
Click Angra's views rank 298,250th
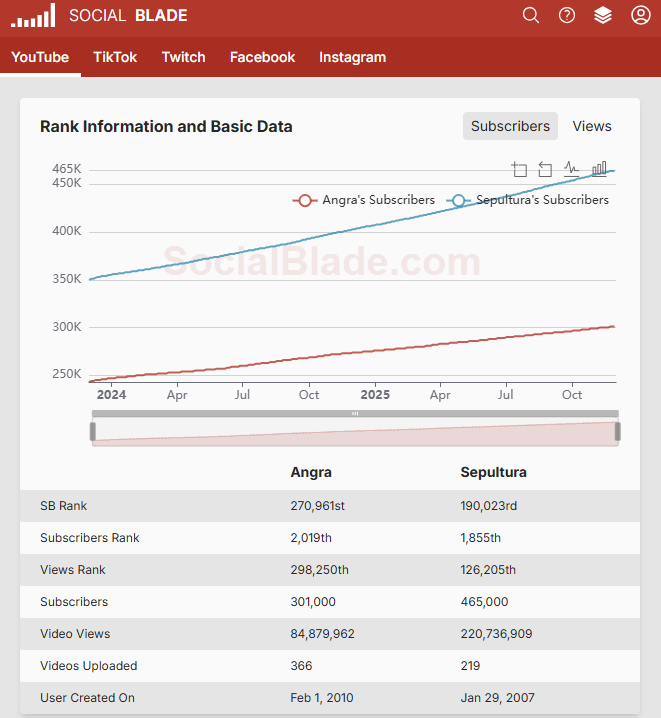tap(320, 570)
